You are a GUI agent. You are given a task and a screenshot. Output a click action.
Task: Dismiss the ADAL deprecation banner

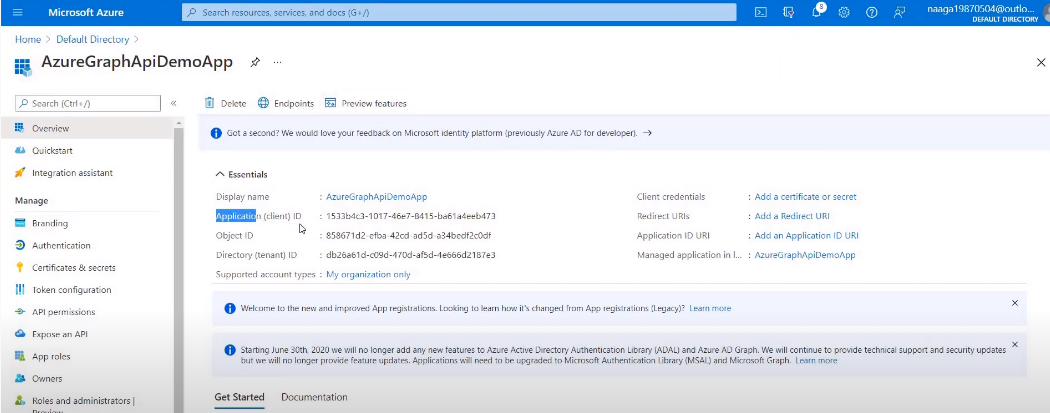tap(1015, 344)
